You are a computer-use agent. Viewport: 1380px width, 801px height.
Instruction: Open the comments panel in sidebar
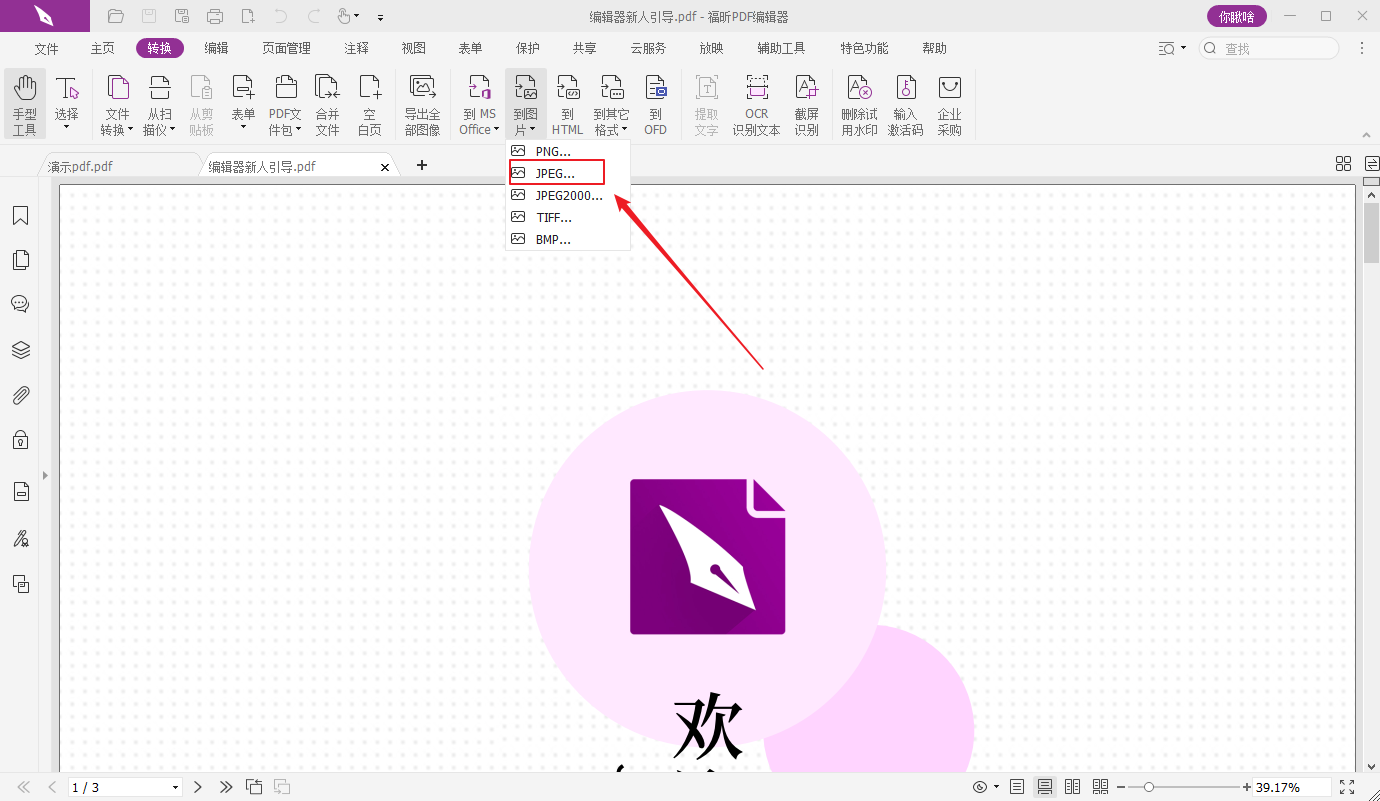pos(20,304)
